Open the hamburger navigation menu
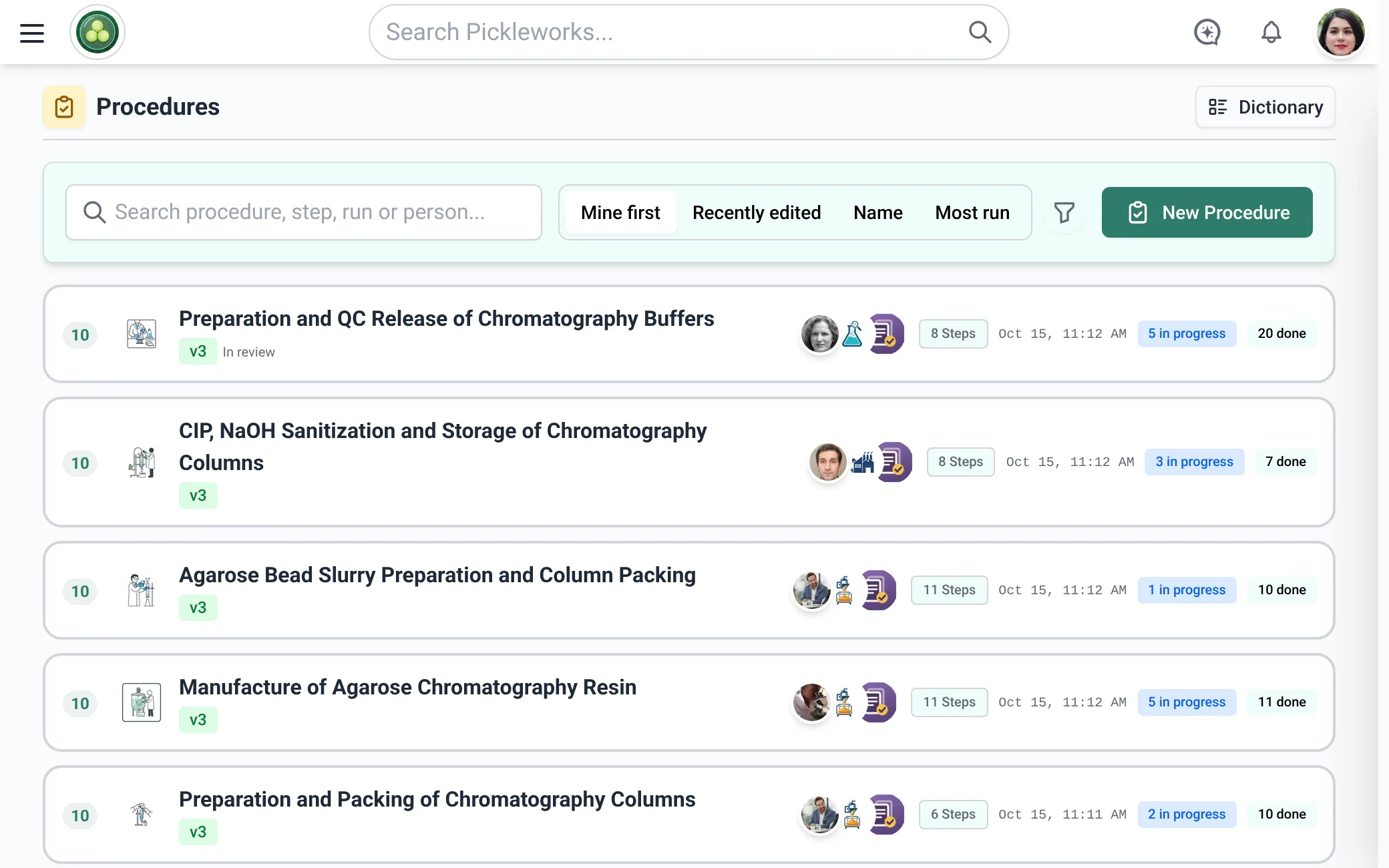The width and height of the screenshot is (1389, 868). [32, 33]
